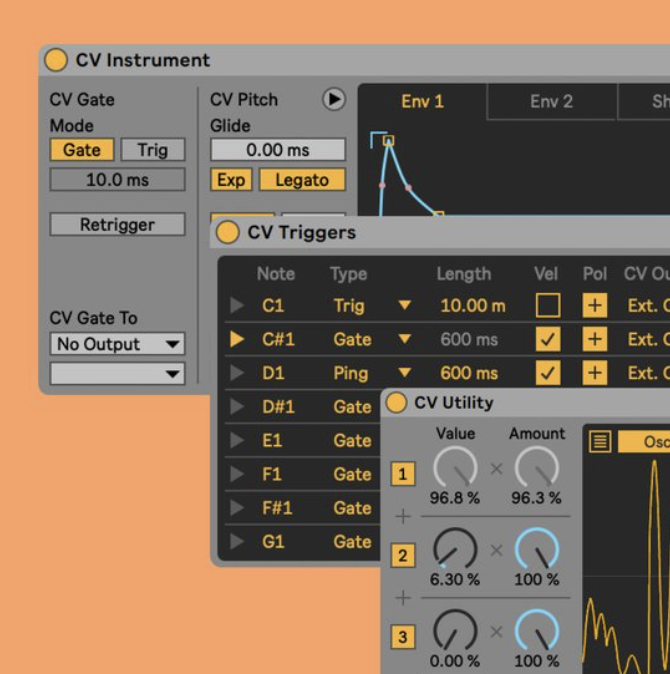Toggle CV Triggers device power button

point(228,233)
